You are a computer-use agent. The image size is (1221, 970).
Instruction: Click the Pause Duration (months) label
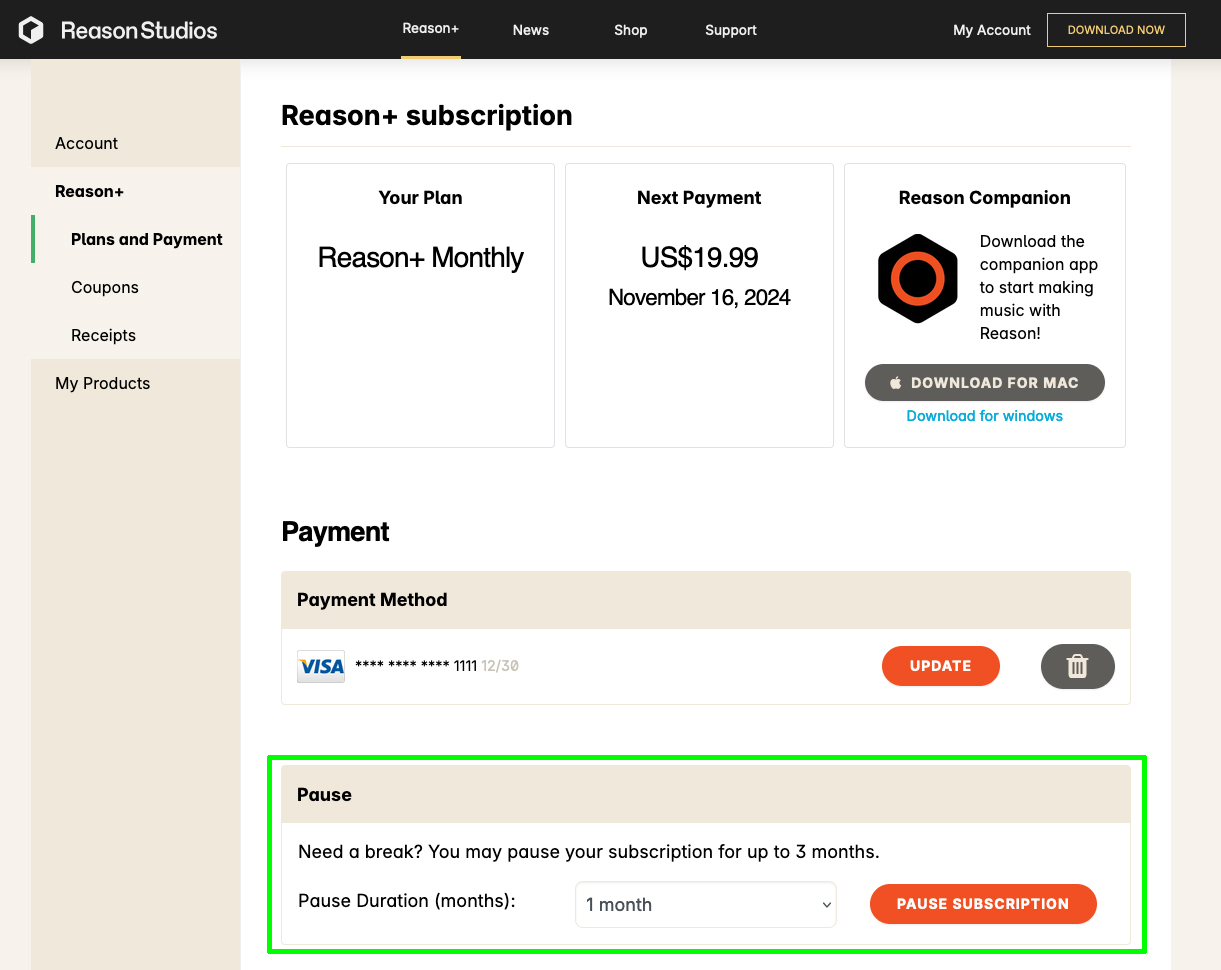tap(407, 901)
